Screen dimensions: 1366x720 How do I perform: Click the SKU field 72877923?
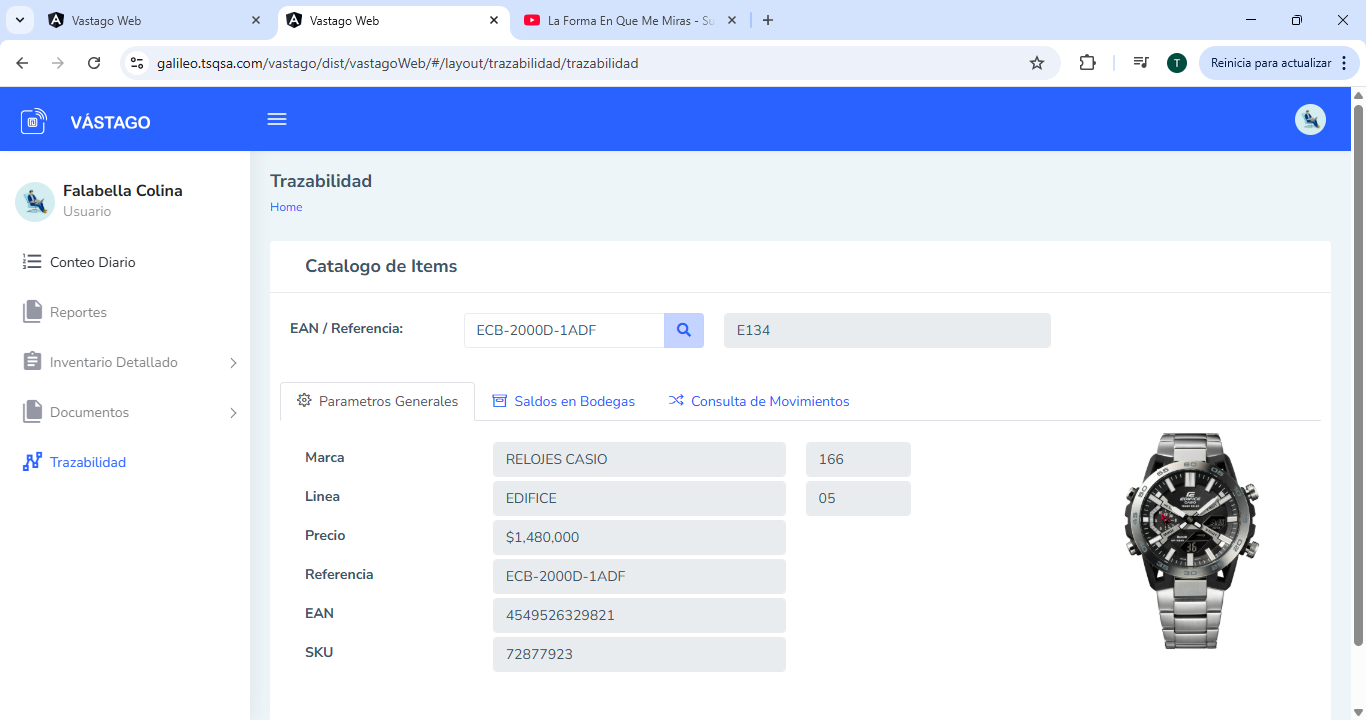coord(639,654)
